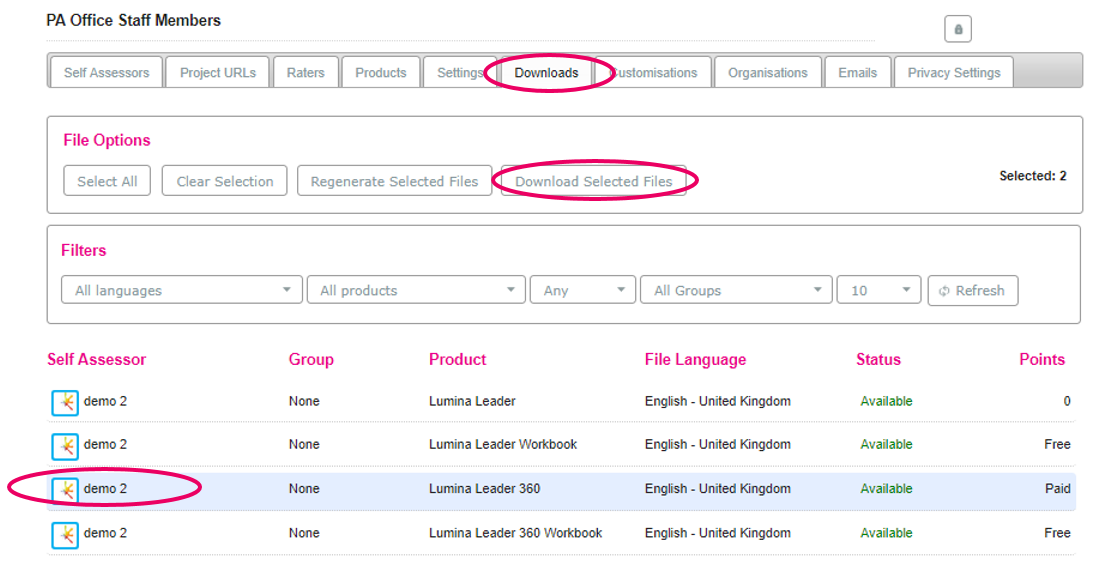This screenshot has height=574, width=1100.
Task: Select the Lumina Leader product cell
Action: pos(472,401)
